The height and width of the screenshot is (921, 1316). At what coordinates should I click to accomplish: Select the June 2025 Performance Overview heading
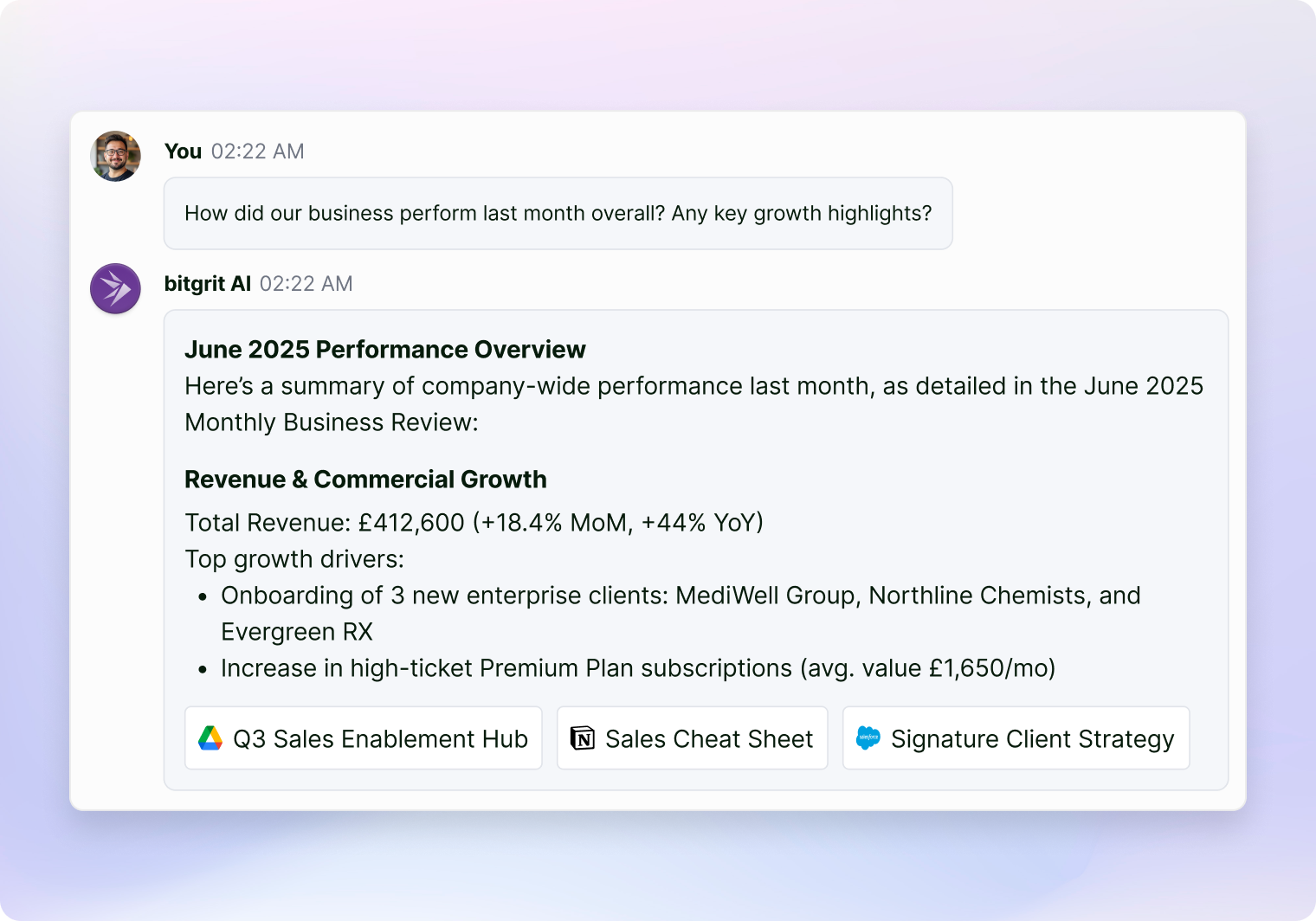pos(384,350)
